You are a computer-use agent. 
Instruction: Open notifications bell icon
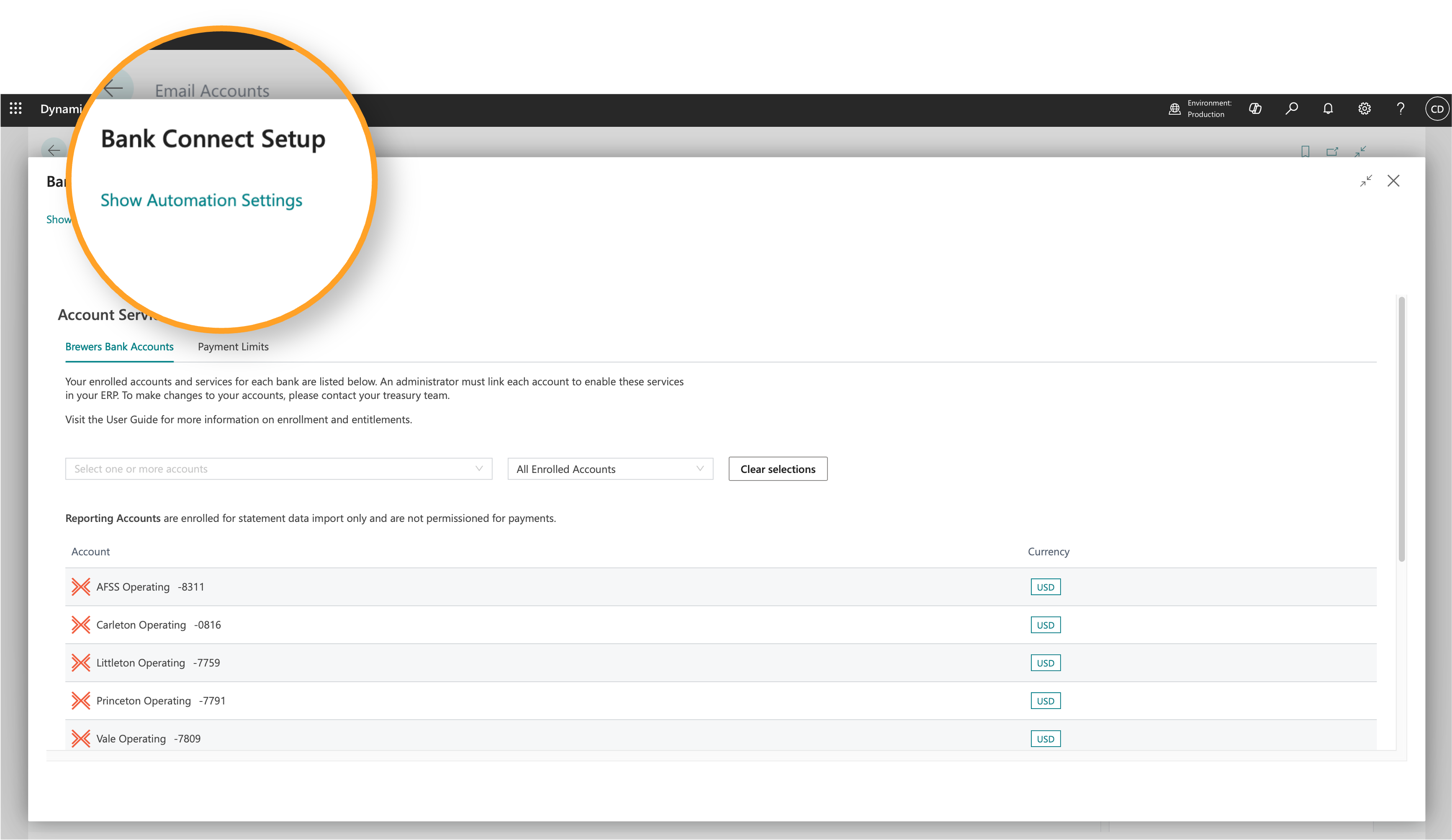point(1328,108)
